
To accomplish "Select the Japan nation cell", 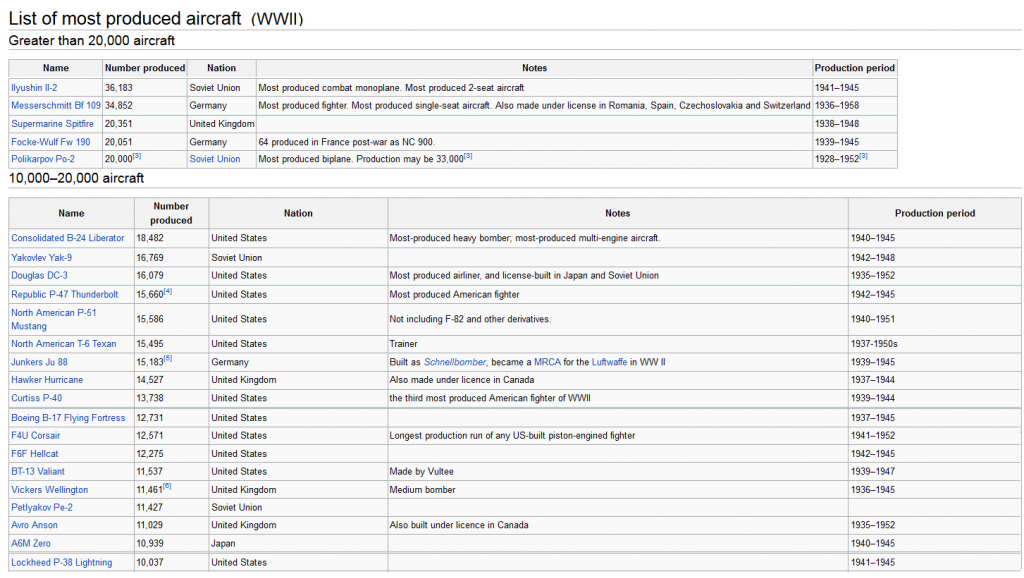I will coord(298,543).
